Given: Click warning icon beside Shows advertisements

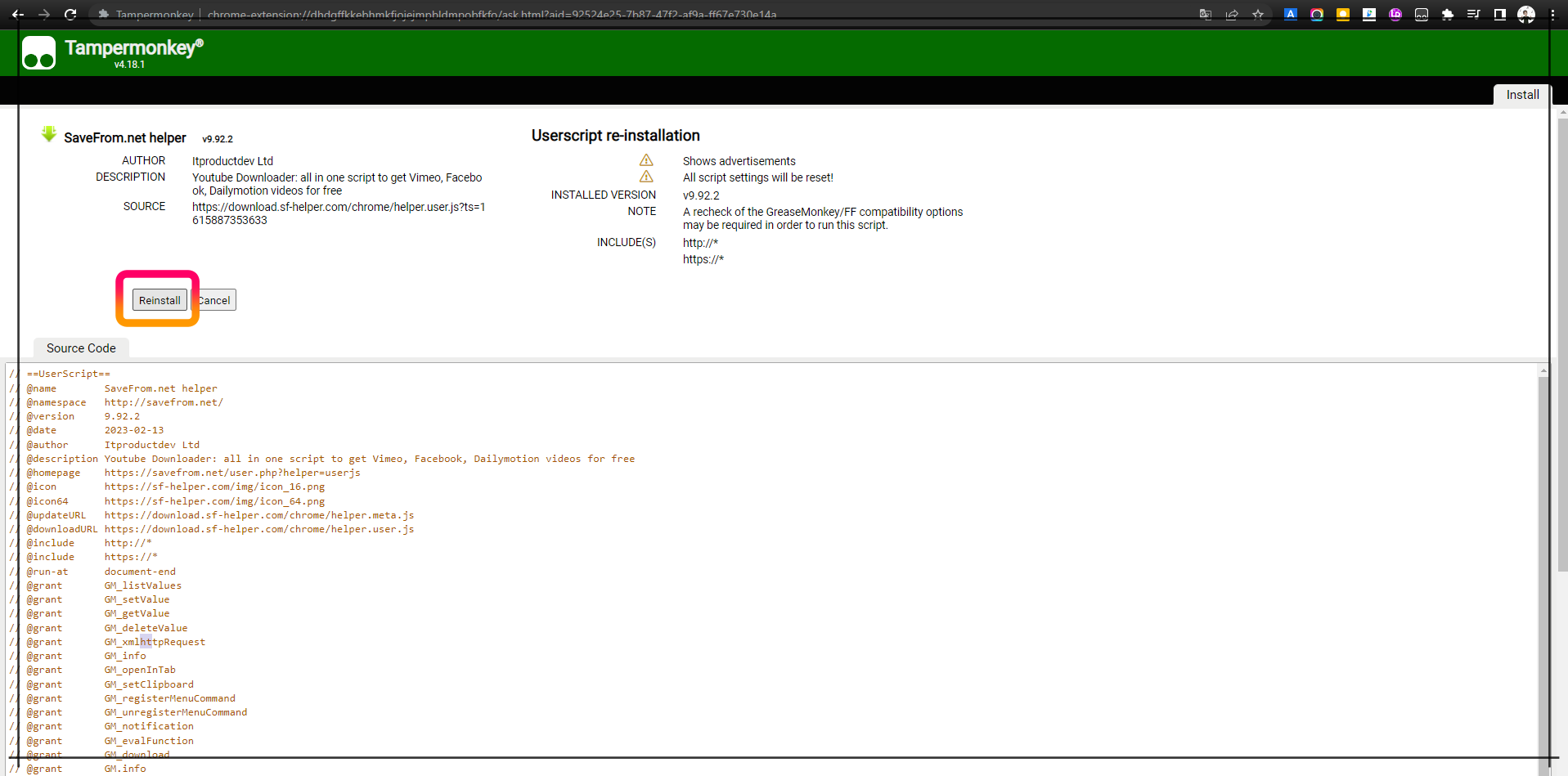Looking at the screenshot, I should 646,160.
